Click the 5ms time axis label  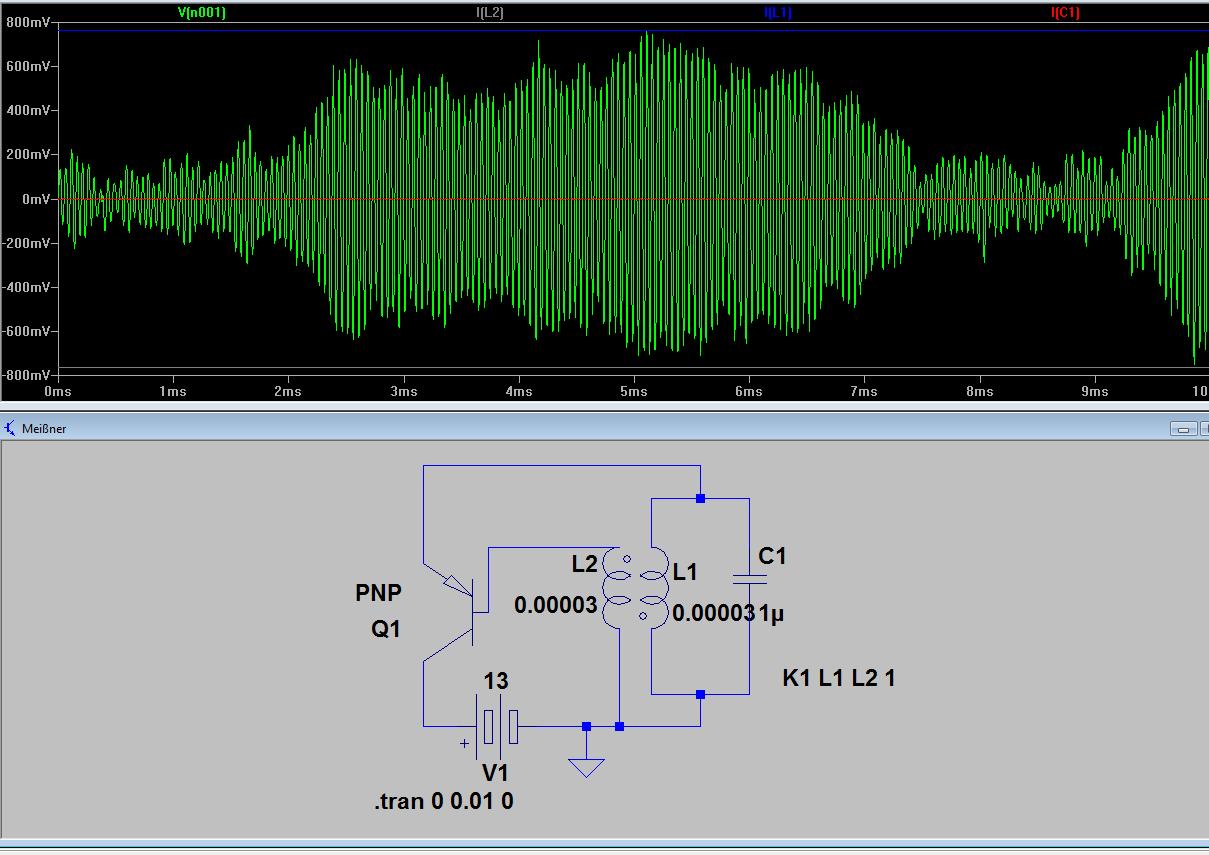point(634,391)
